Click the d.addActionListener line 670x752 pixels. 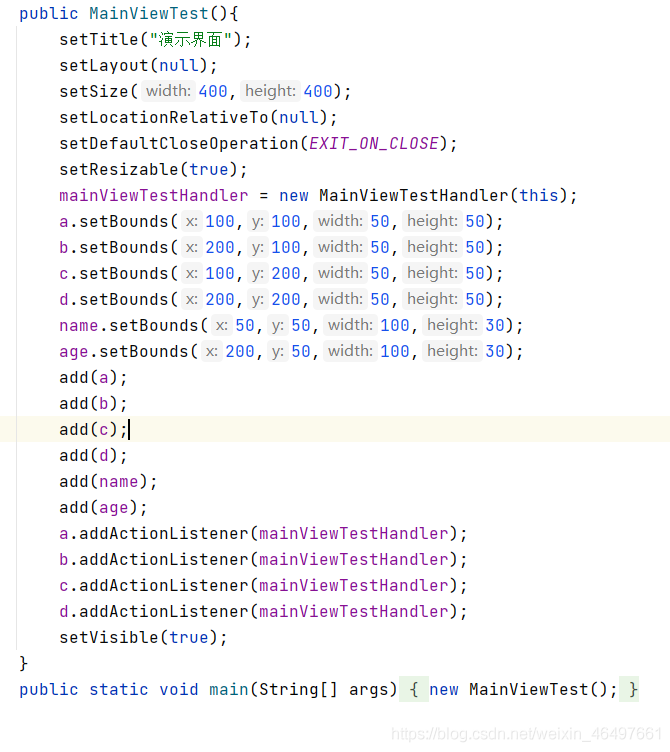(263, 611)
